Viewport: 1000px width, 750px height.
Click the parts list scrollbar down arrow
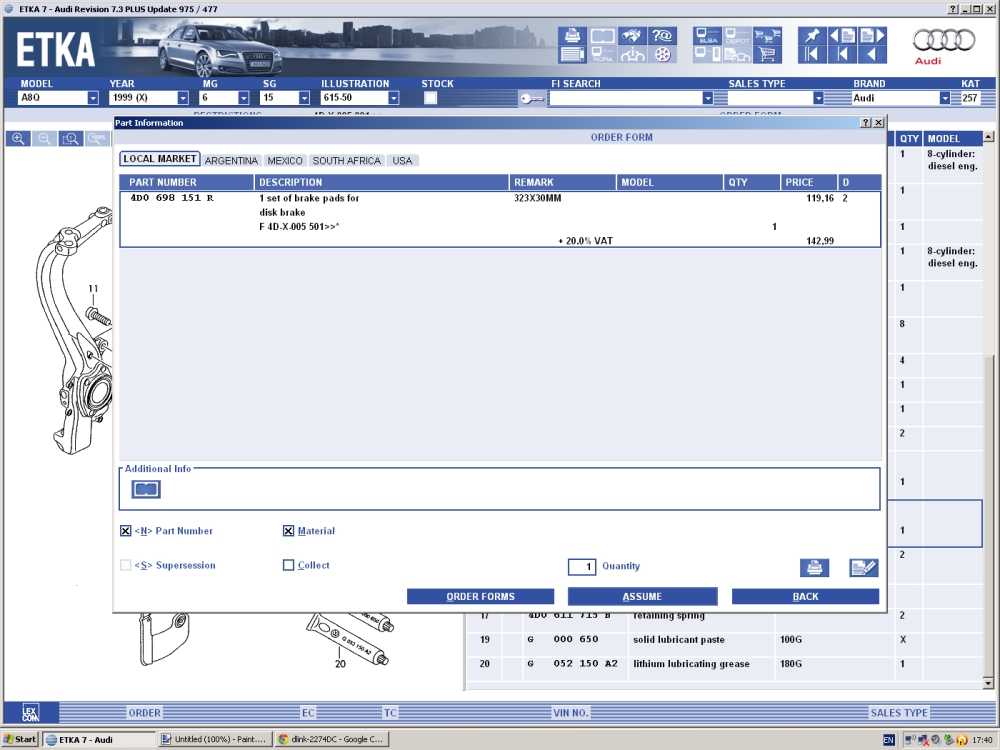coord(989,683)
